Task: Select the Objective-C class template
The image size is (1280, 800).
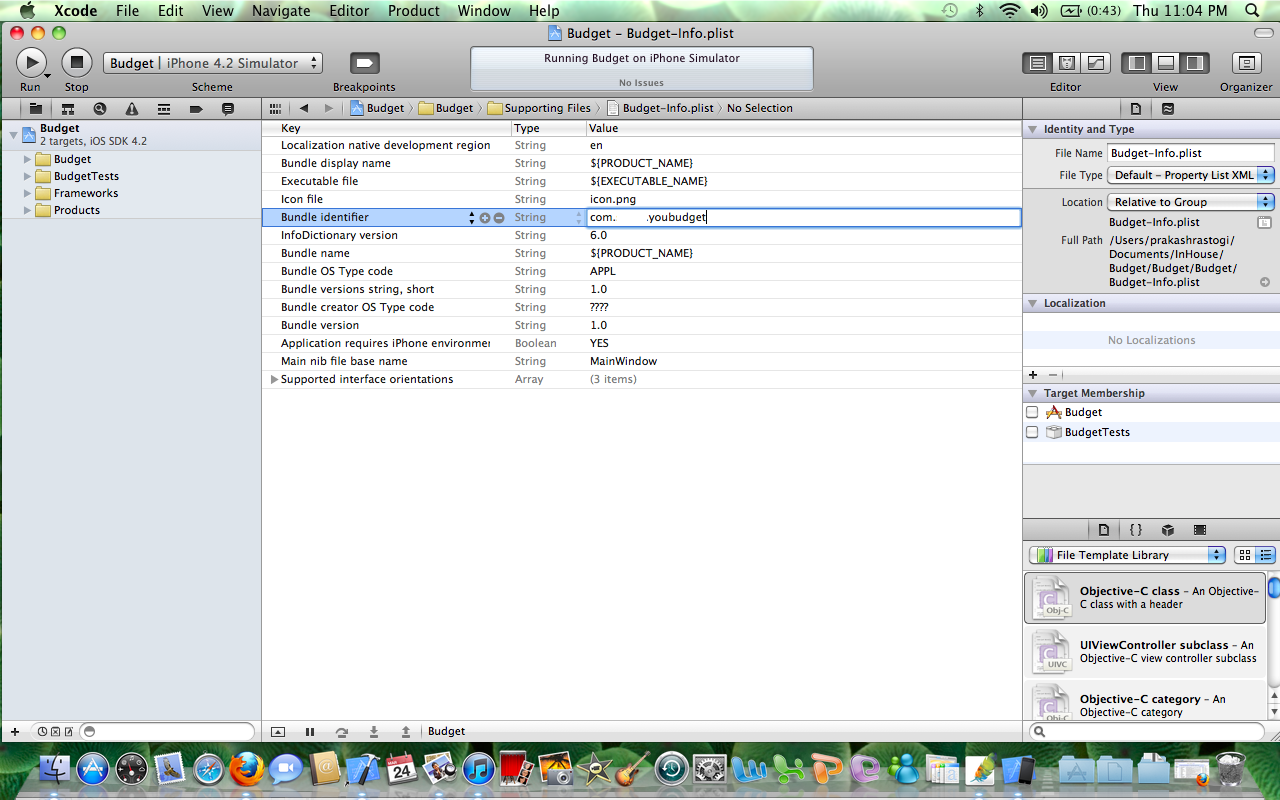Action: click(x=1145, y=597)
